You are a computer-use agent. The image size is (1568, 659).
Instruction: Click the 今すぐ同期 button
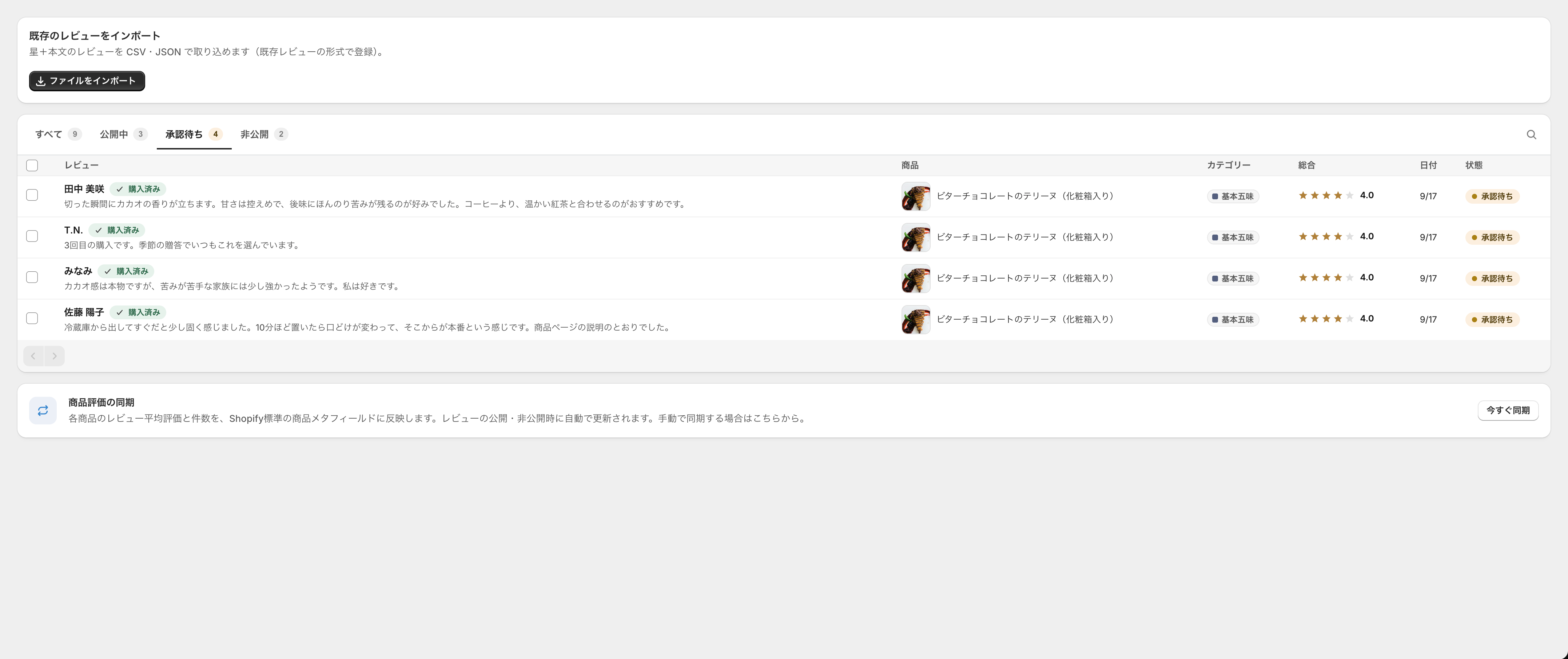pos(1508,411)
